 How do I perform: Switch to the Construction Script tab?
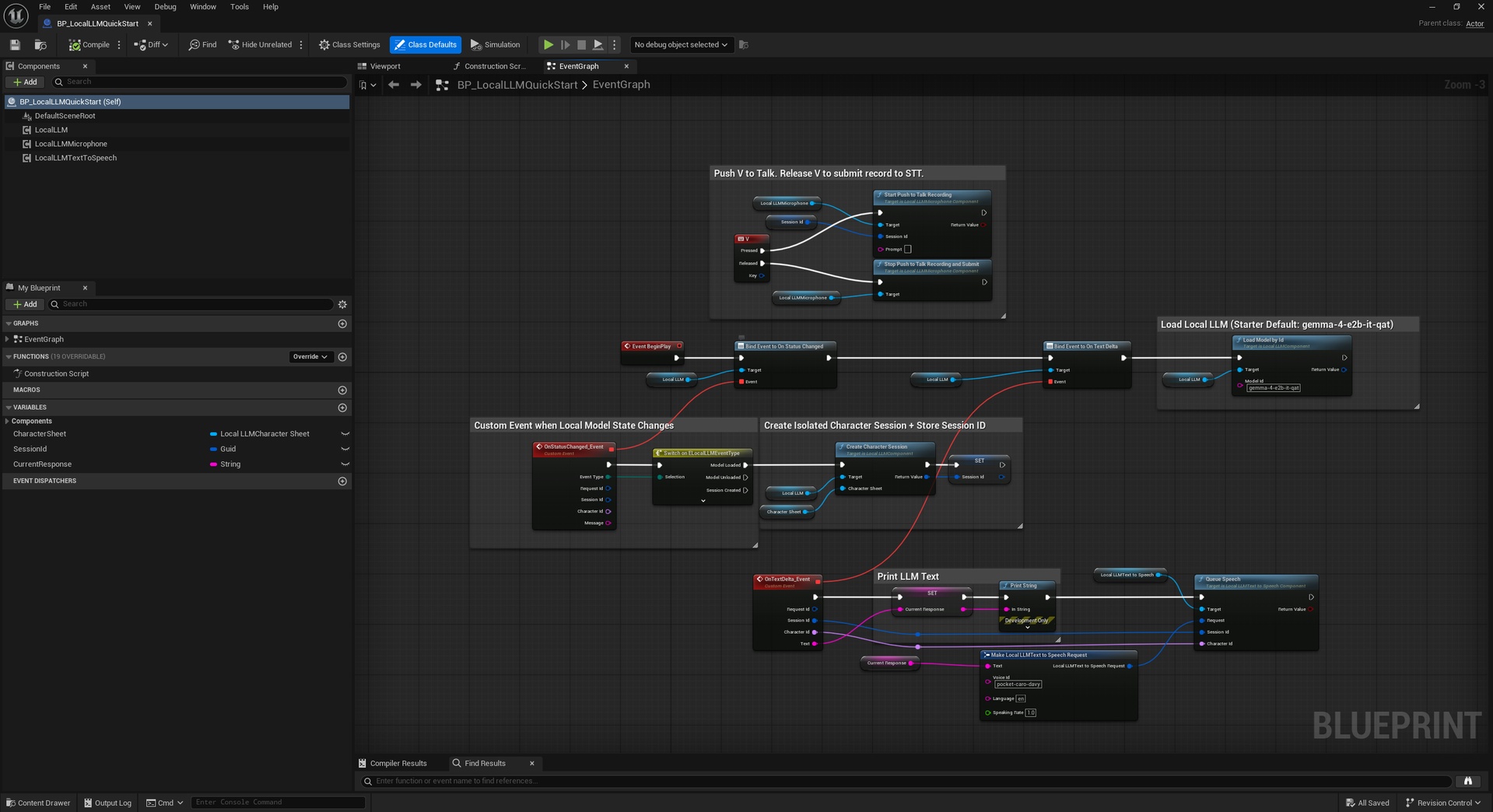(495, 66)
